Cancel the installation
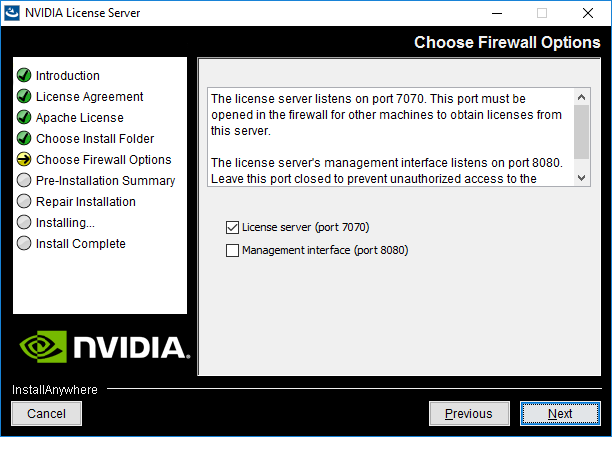 coord(46,414)
